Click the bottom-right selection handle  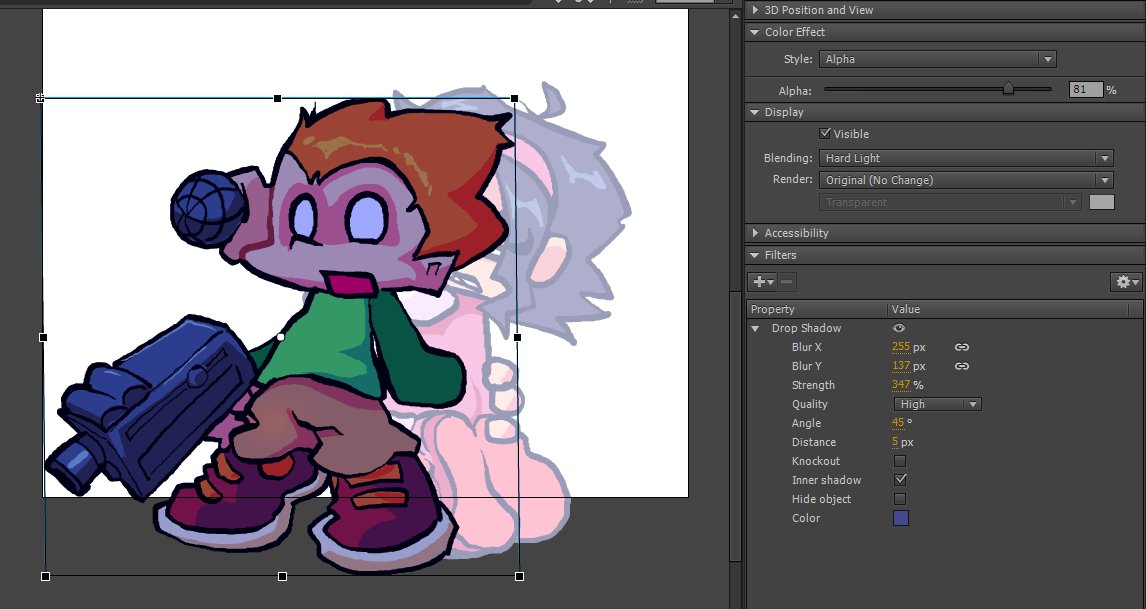pyautogui.click(x=519, y=576)
